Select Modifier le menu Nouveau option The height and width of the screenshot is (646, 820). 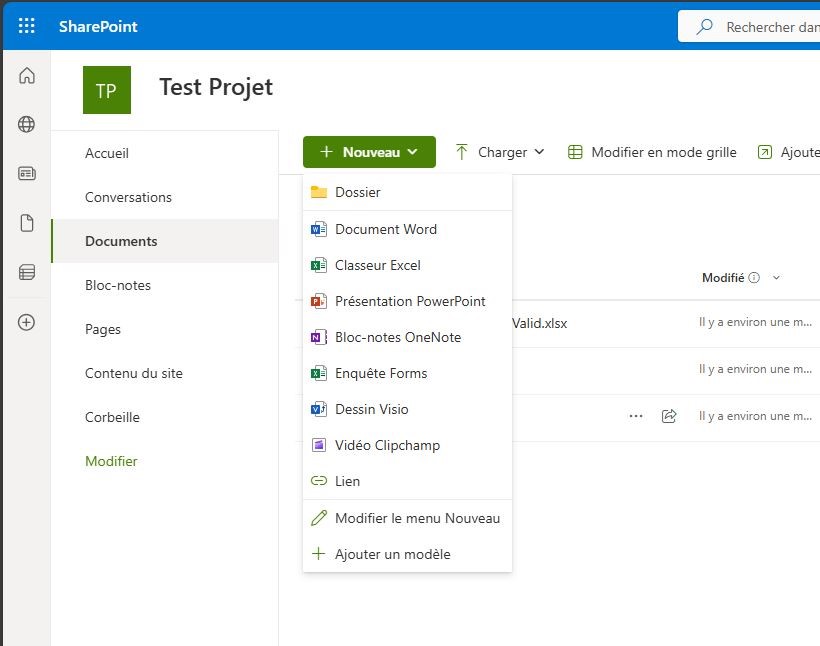click(x=417, y=518)
